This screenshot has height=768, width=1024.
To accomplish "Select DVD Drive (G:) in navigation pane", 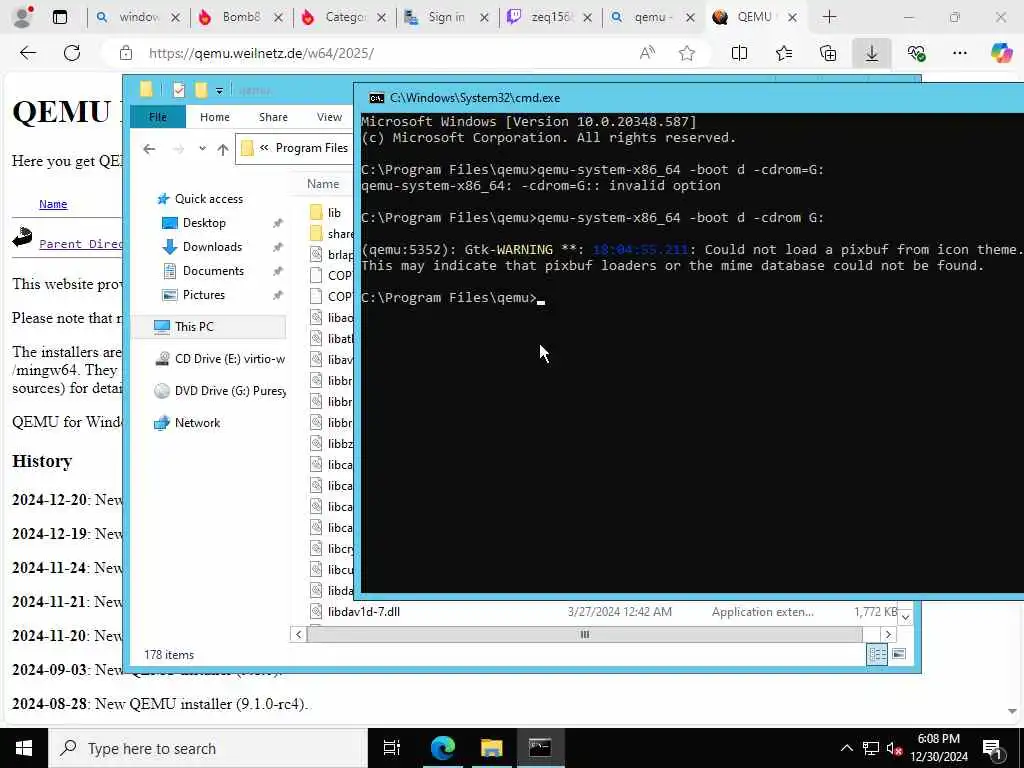I will coord(219,391).
